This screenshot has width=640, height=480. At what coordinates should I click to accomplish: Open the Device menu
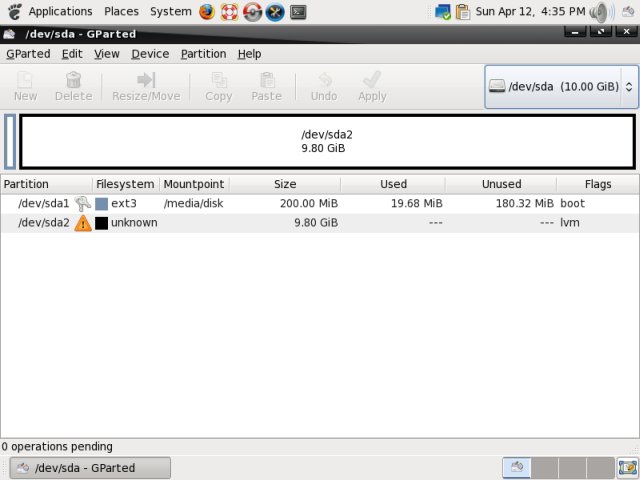tap(150, 54)
